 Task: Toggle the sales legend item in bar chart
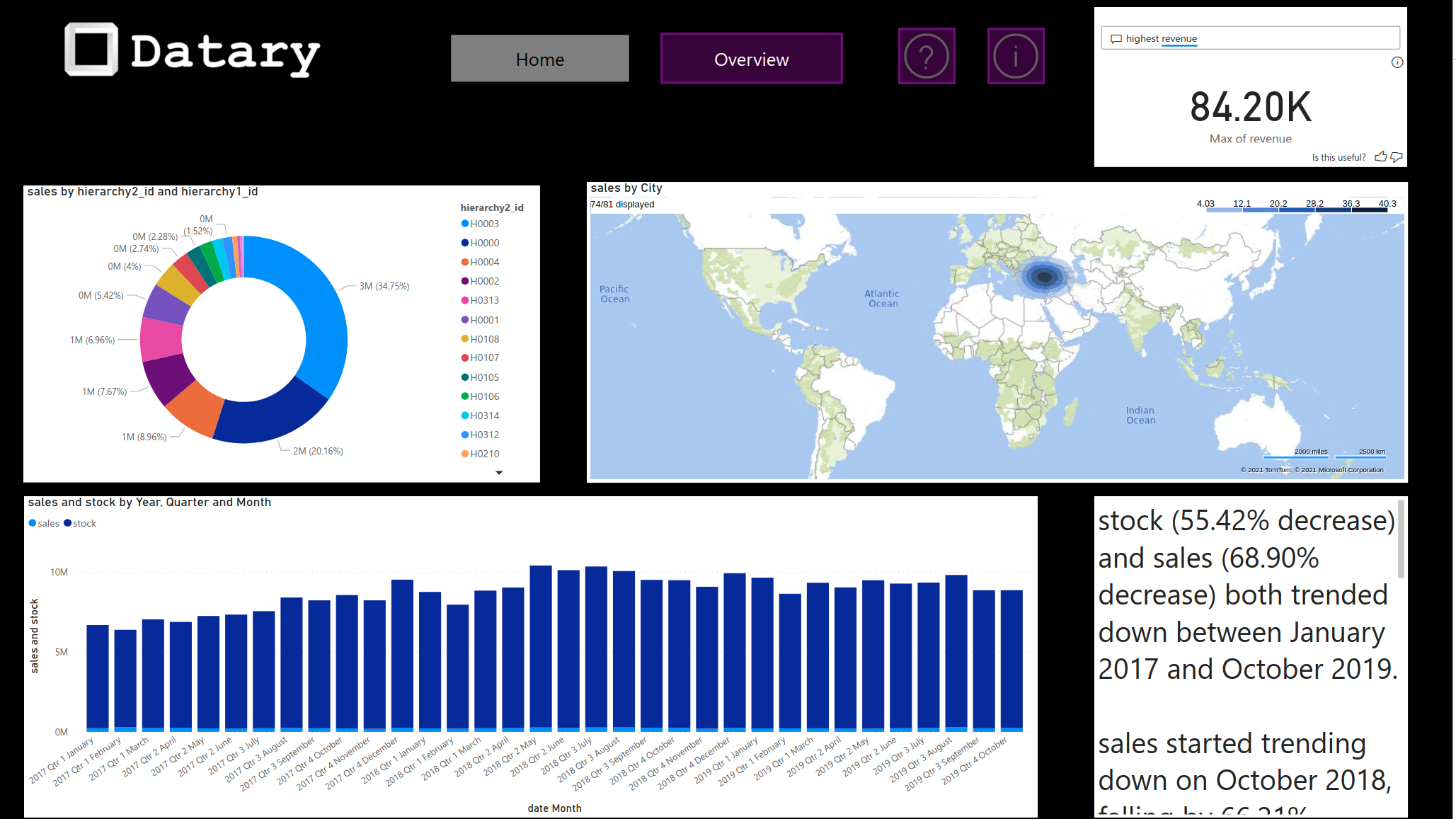coord(44,523)
